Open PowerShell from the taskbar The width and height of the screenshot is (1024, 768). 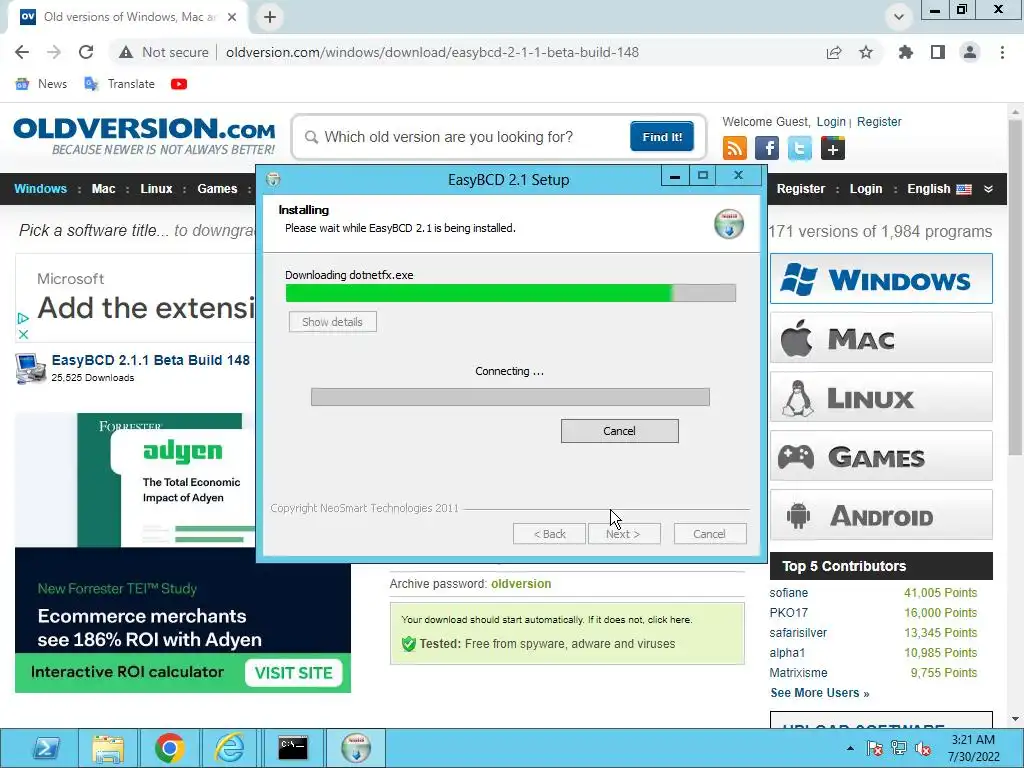[x=46, y=748]
